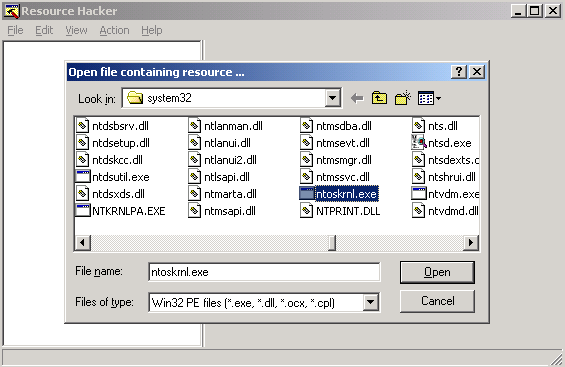Expand the Files of type dropdown
565x367 pixels.
[x=371, y=302]
